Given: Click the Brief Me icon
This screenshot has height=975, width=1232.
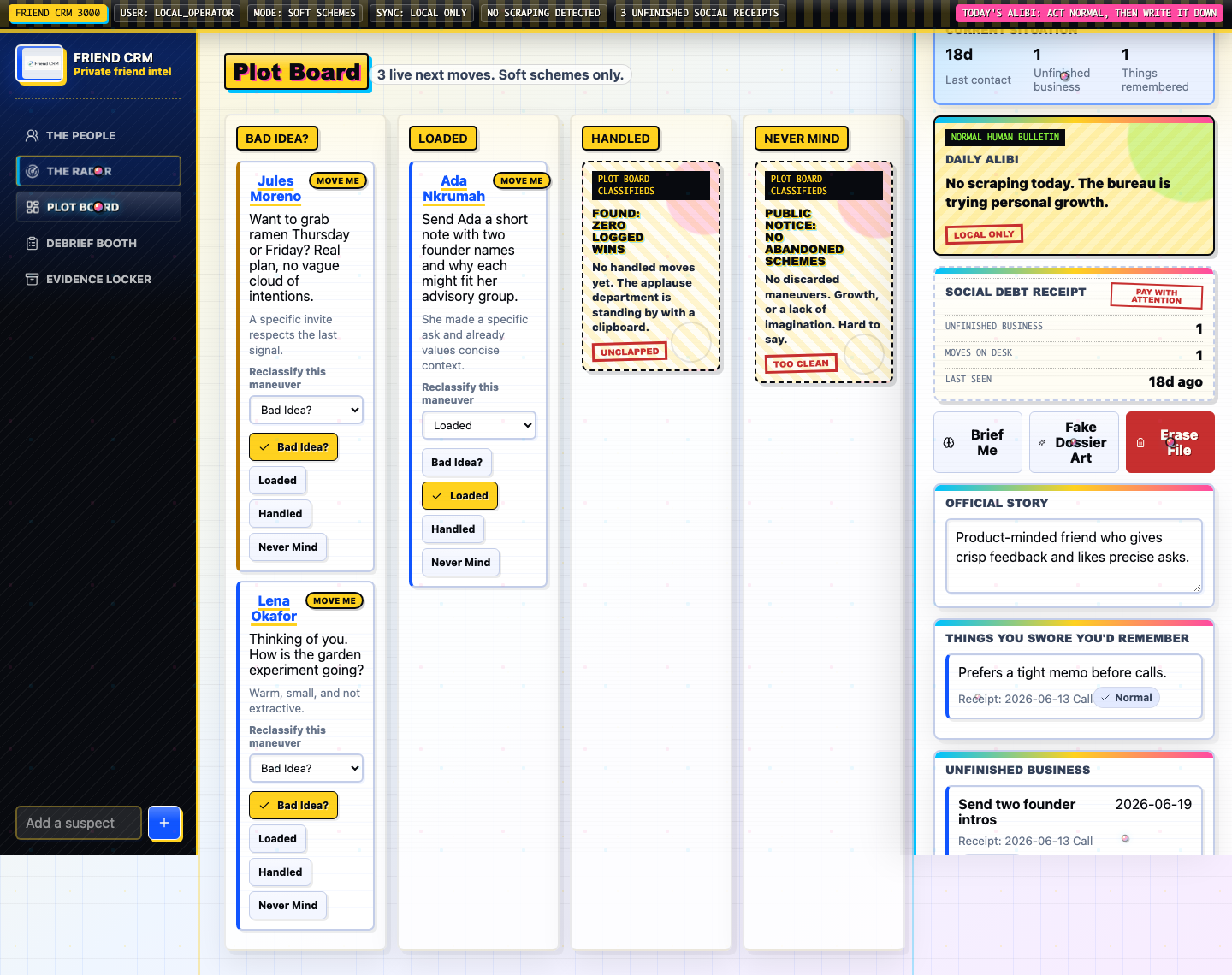Looking at the screenshot, I should click(949, 443).
